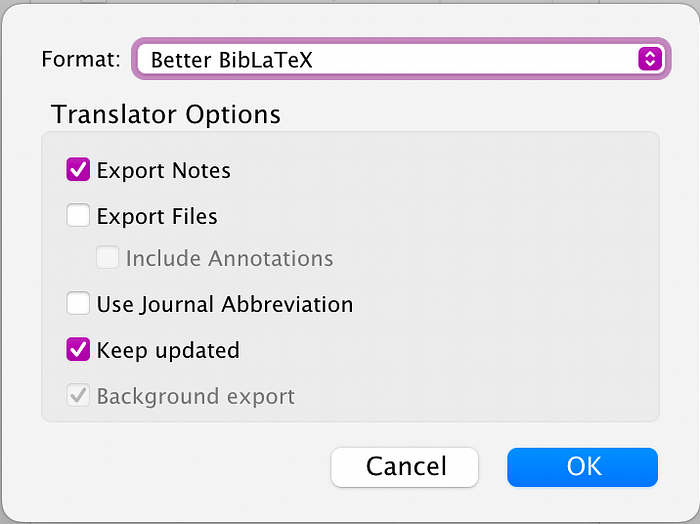700x524 pixels.
Task: Click the 'Format:' label
Action: click(81, 59)
